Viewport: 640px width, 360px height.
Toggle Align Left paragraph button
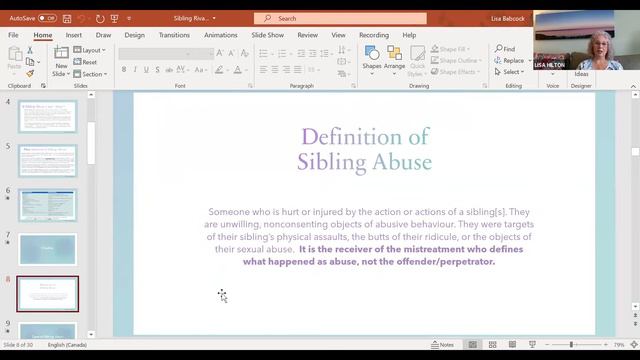(x=264, y=70)
